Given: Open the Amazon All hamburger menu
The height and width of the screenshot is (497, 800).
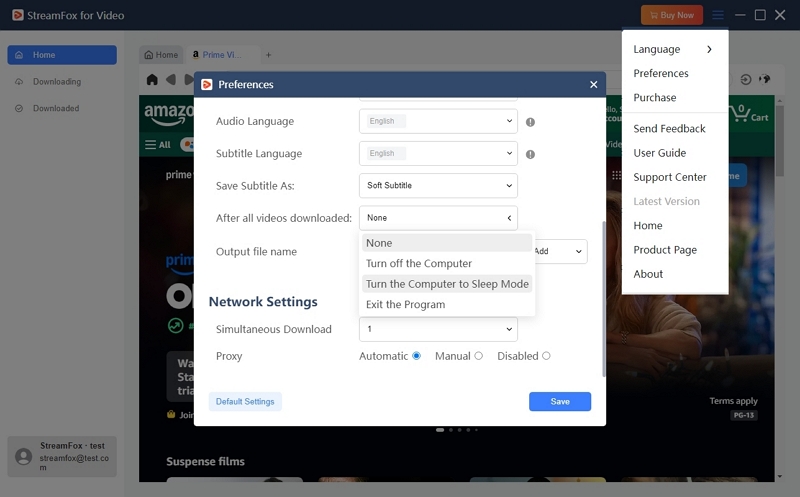Looking at the screenshot, I should [158, 145].
